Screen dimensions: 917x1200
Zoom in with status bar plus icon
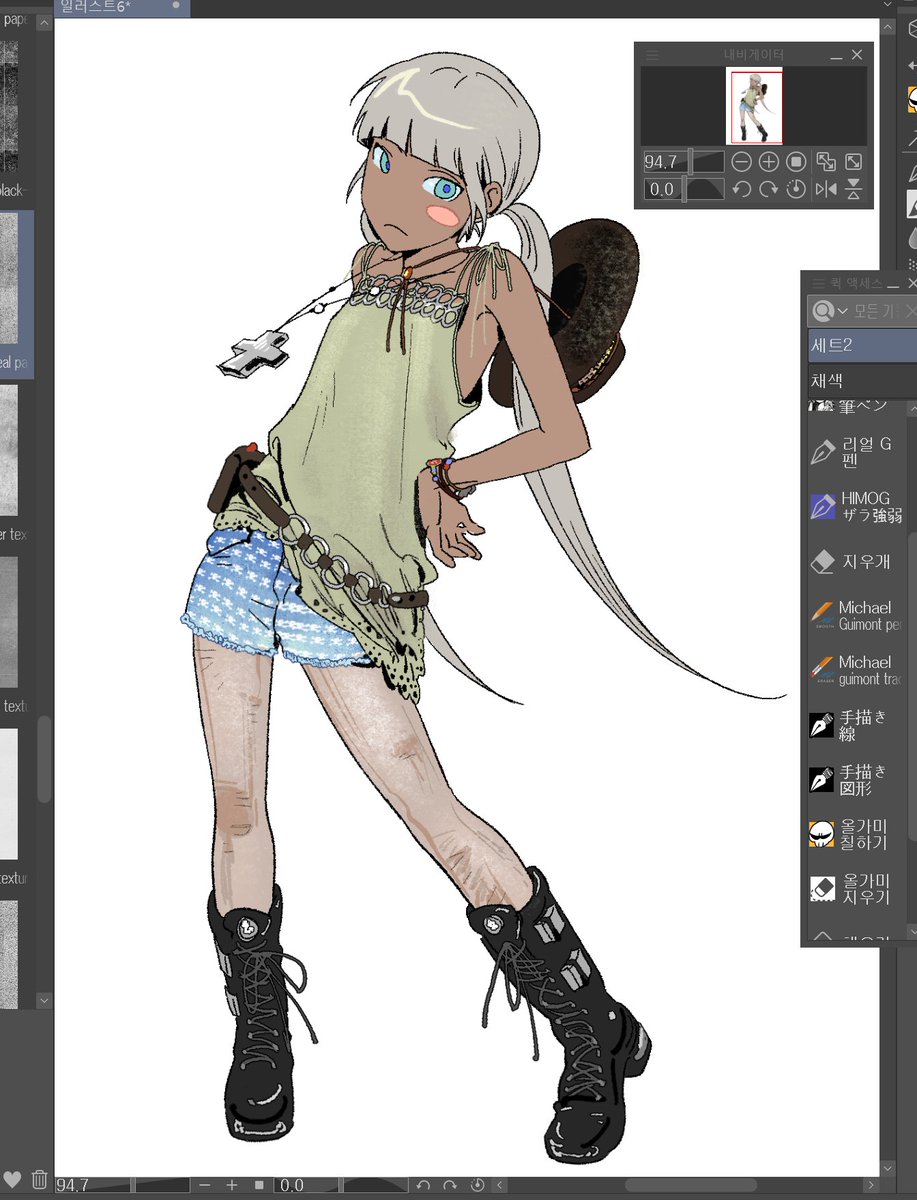click(x=232, y=1185)
